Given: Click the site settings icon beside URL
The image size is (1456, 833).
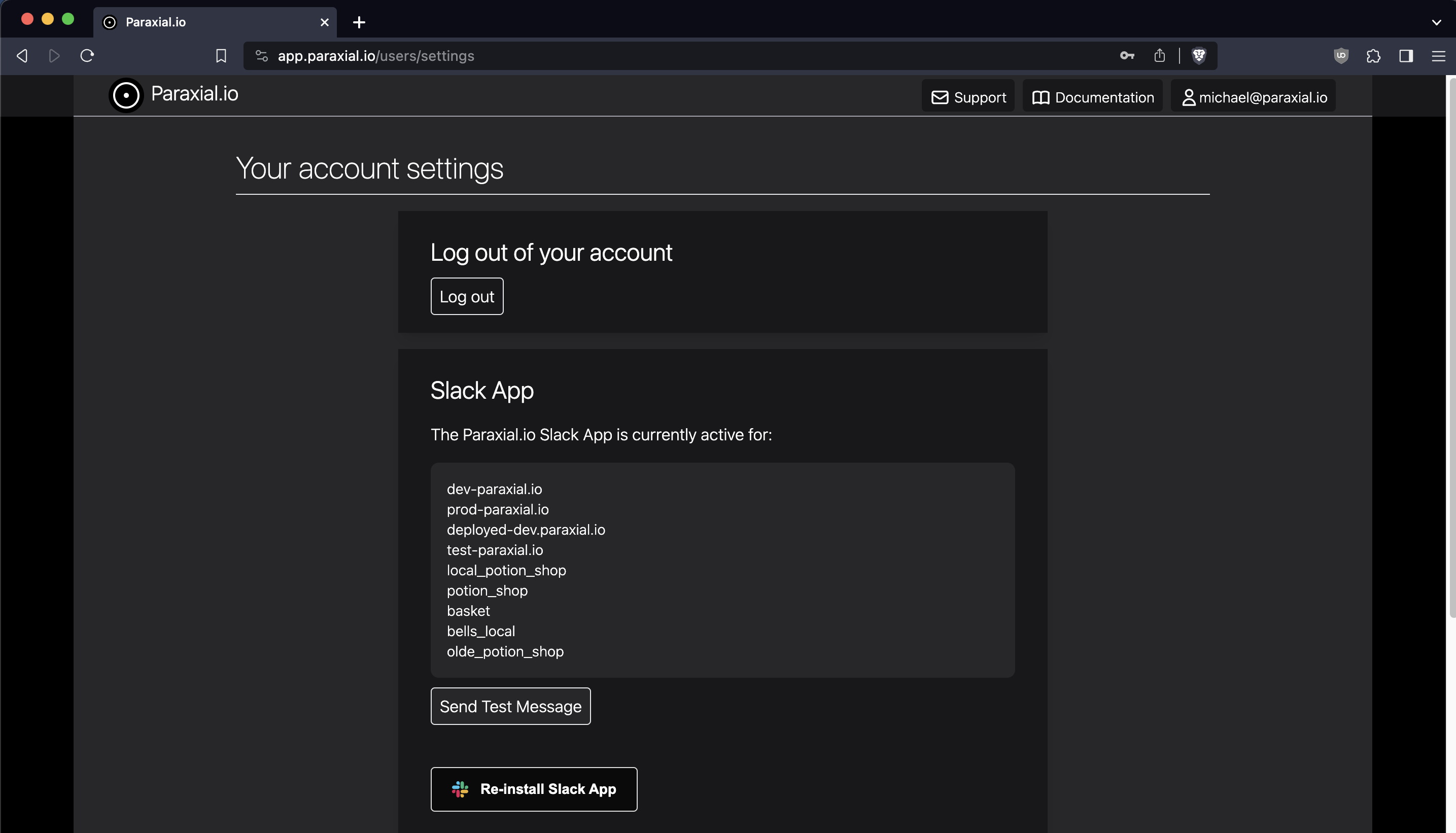Looking at the screenshot, I should 261,55.
